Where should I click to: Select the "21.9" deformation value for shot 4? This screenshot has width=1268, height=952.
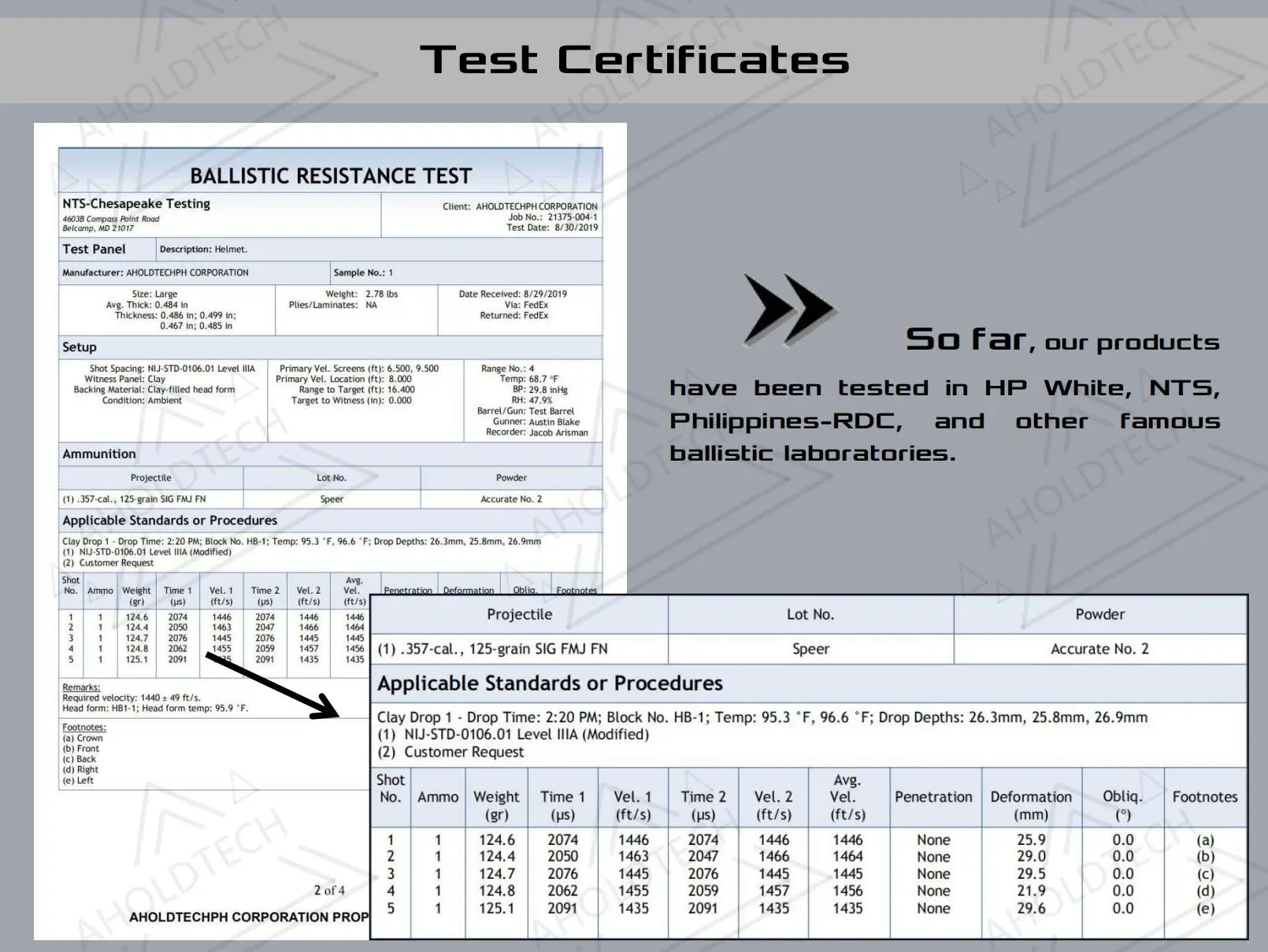[1031, 891]
